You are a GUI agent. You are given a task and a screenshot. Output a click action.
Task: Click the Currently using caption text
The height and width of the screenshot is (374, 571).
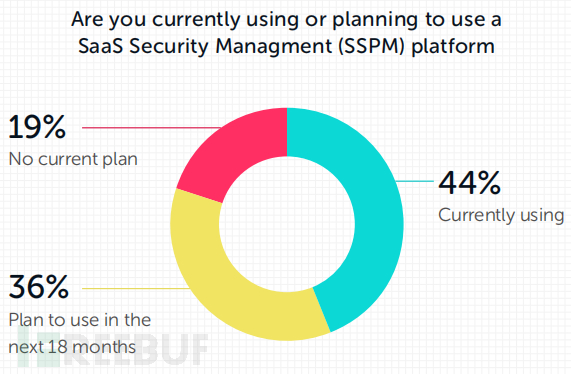tap(501, 215)
